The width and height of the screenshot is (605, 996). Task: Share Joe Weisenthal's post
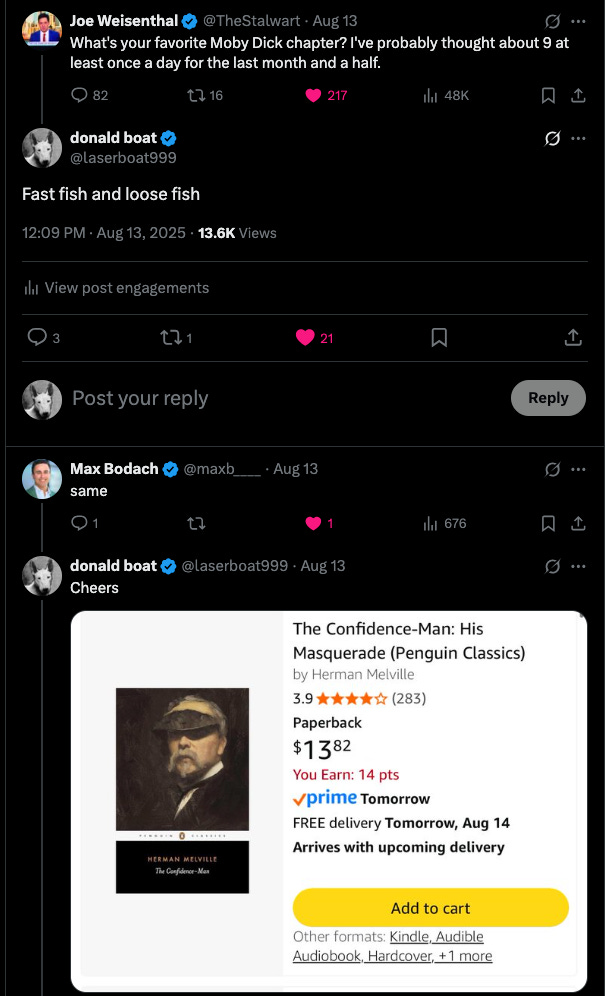coord(577,96)
